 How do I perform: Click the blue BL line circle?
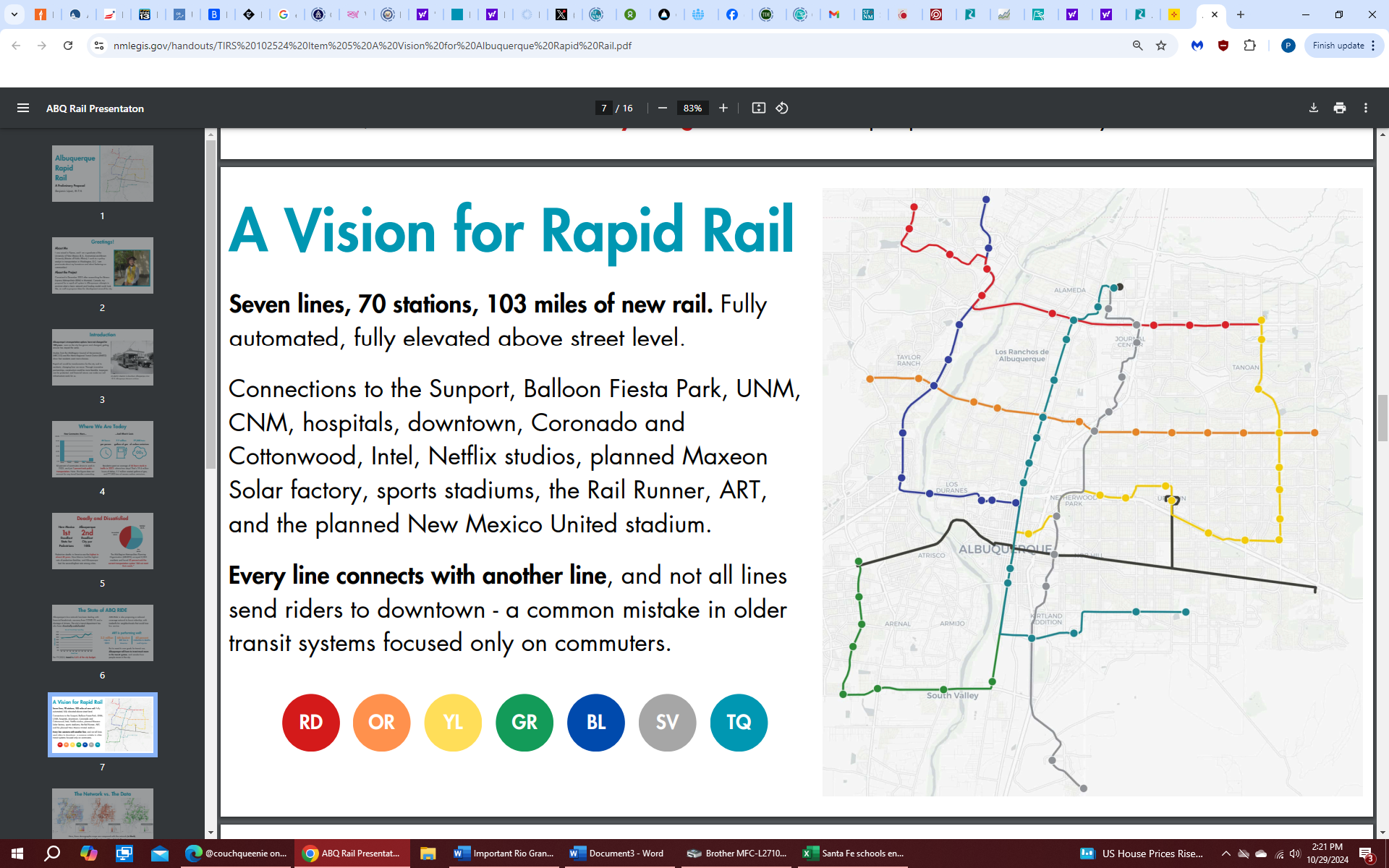pos(595,722)
